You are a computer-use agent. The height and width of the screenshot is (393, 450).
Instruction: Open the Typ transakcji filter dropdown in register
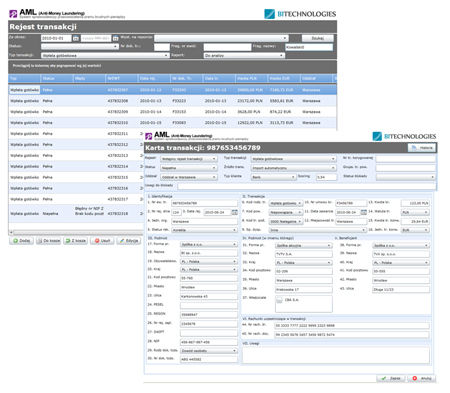click(105, 55)
